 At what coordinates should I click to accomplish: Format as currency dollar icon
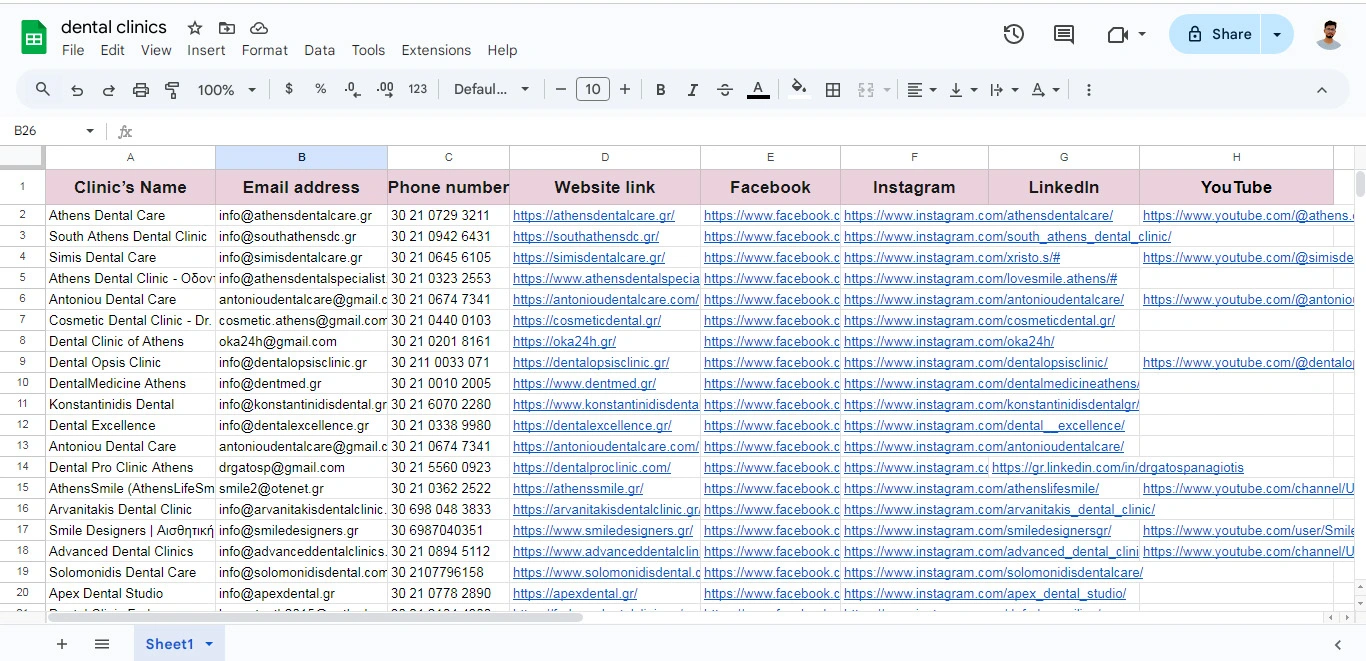click(289, 89)
